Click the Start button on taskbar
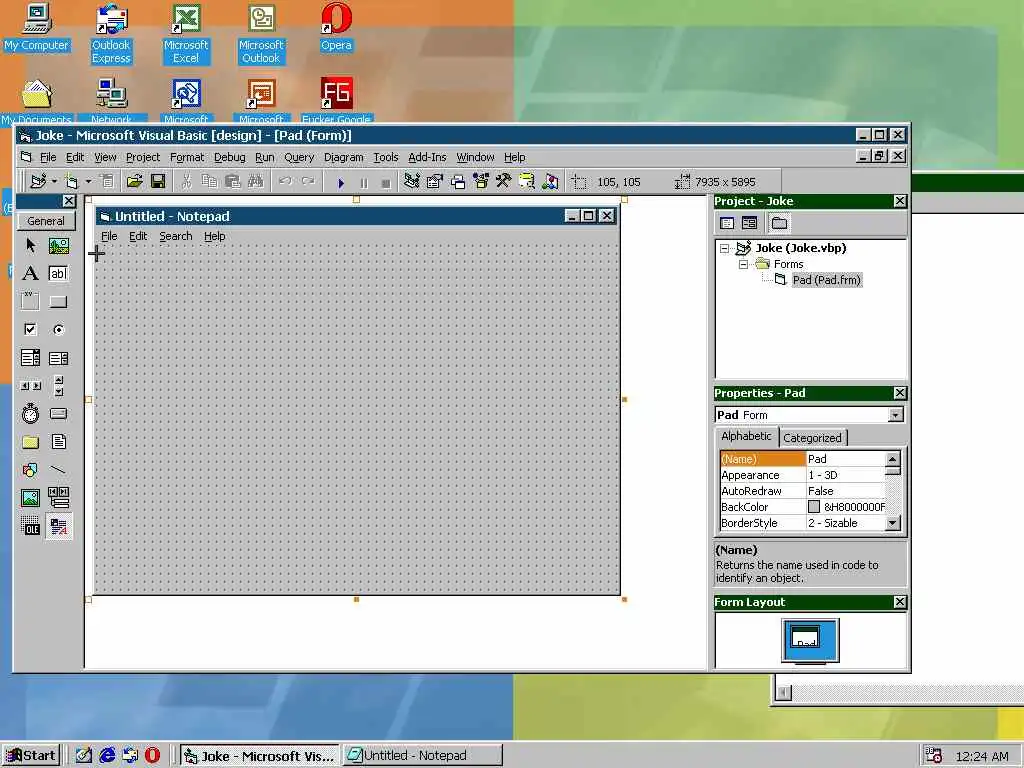 [31, 756]
